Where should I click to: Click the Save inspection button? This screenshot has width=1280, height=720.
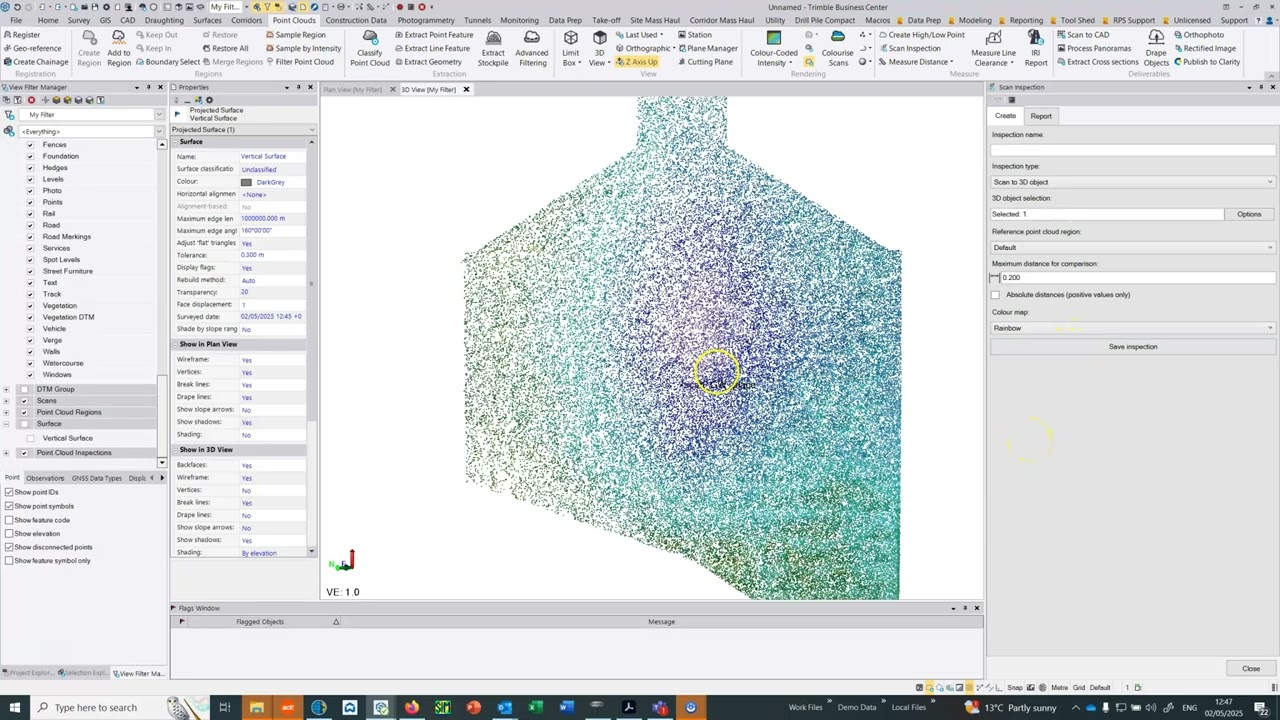pyautogui.click(x=1133, y=347)
